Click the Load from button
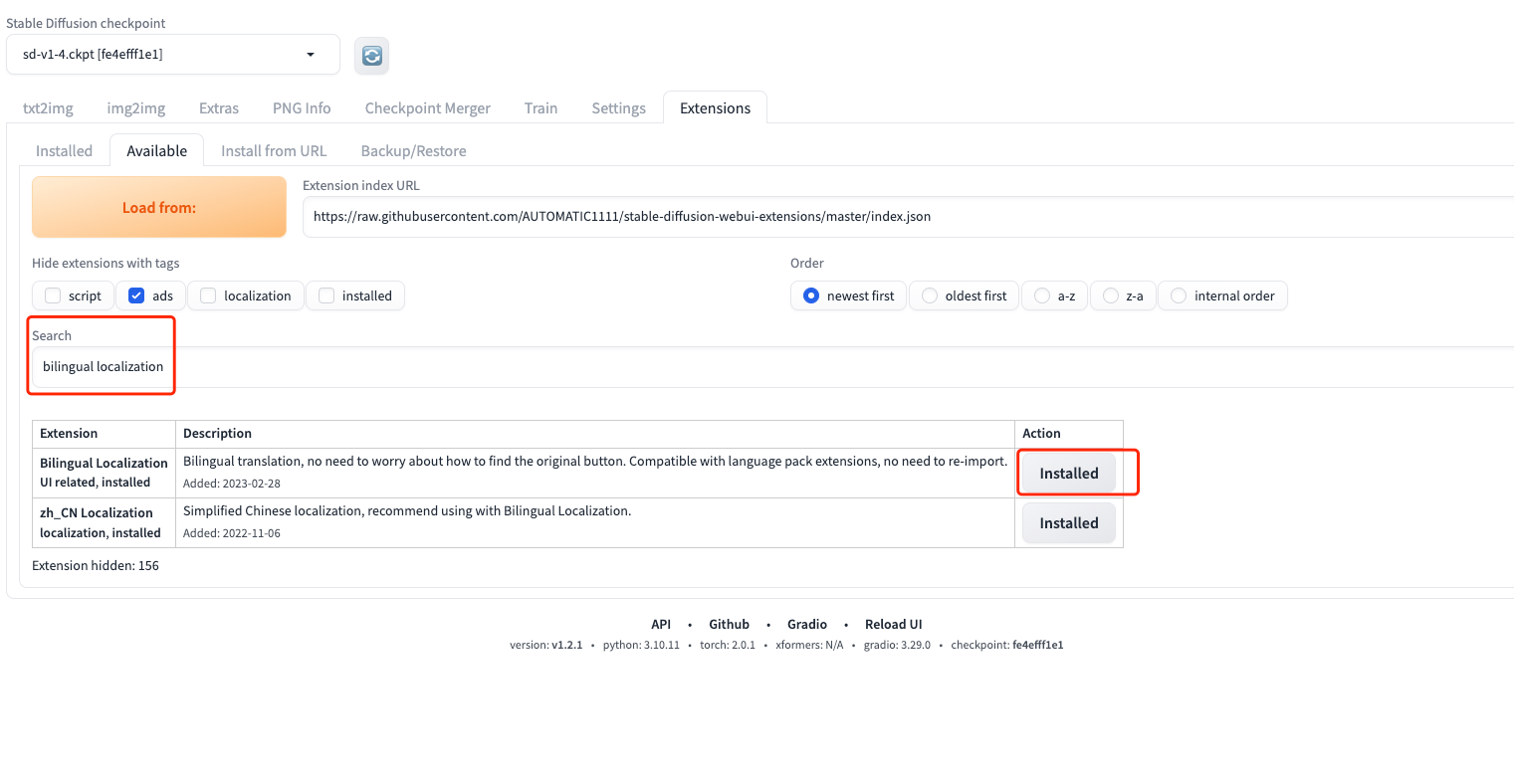The image size is (1514, 784). (158, 207)
